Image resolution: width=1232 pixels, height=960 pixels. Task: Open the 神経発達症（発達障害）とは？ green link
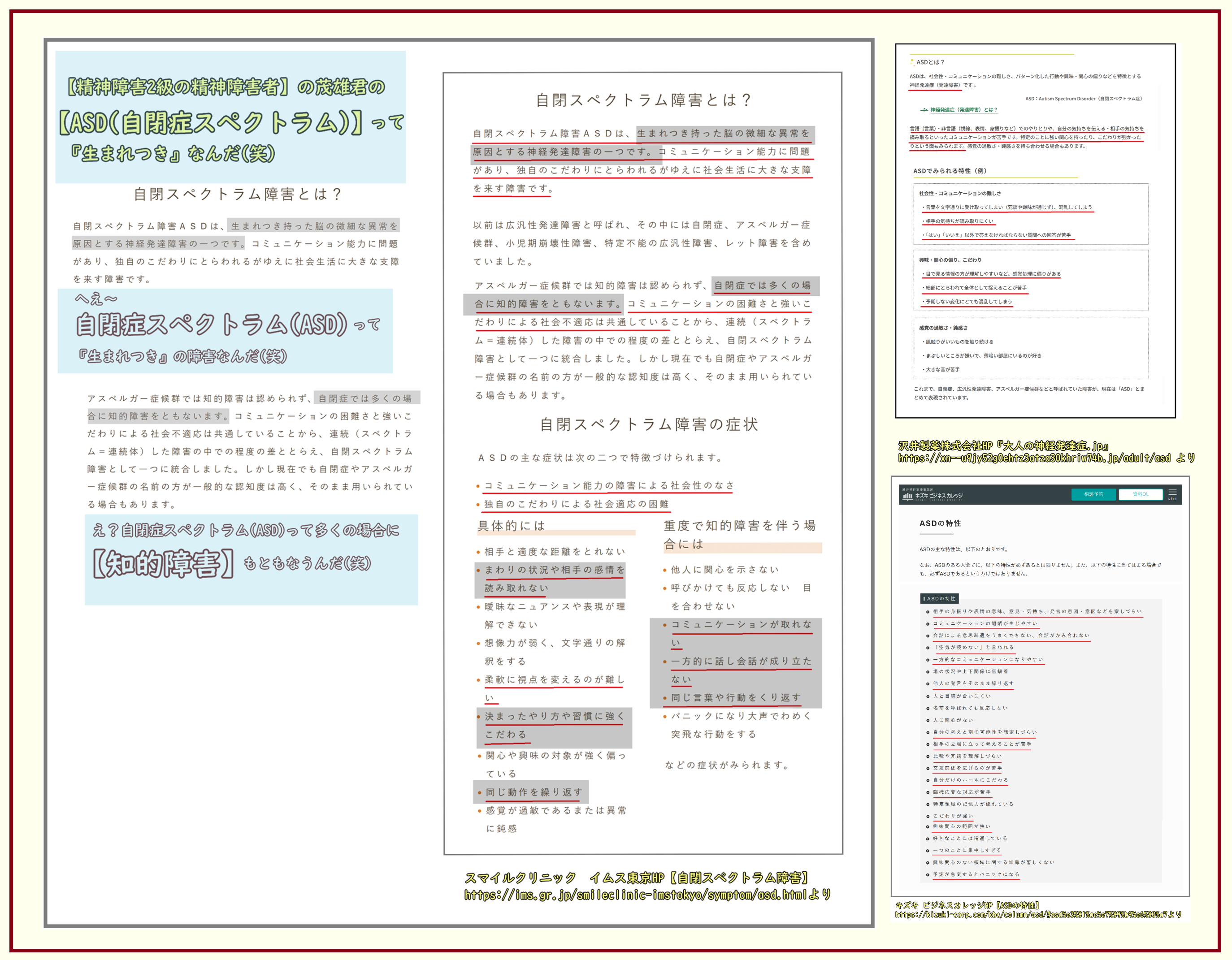963,110
